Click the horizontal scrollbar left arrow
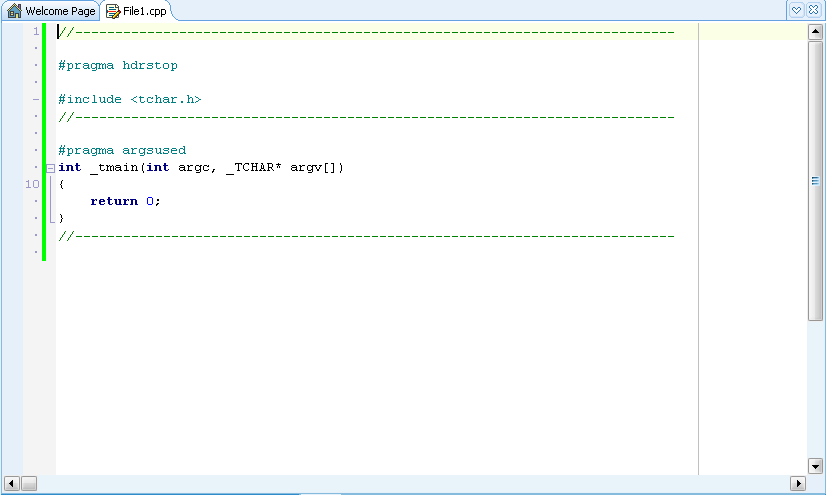Image resolution: width=826 pixels, height=495 pixels. pyautogui.click(x=12, y=483)
